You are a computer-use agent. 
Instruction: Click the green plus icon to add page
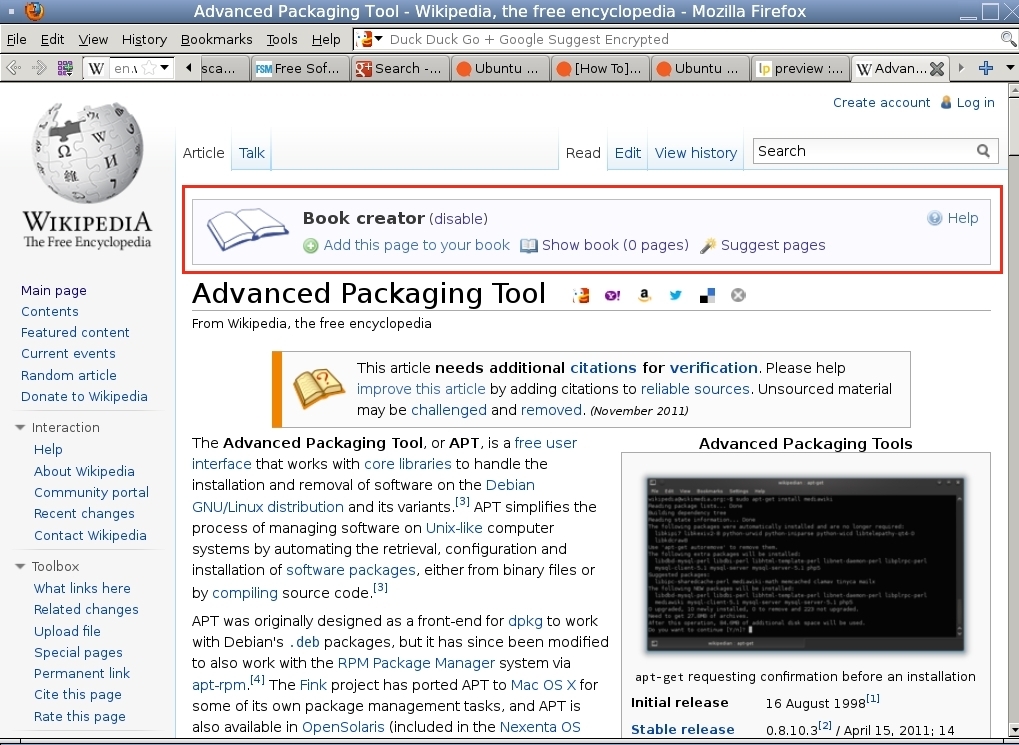click(311, 246)
